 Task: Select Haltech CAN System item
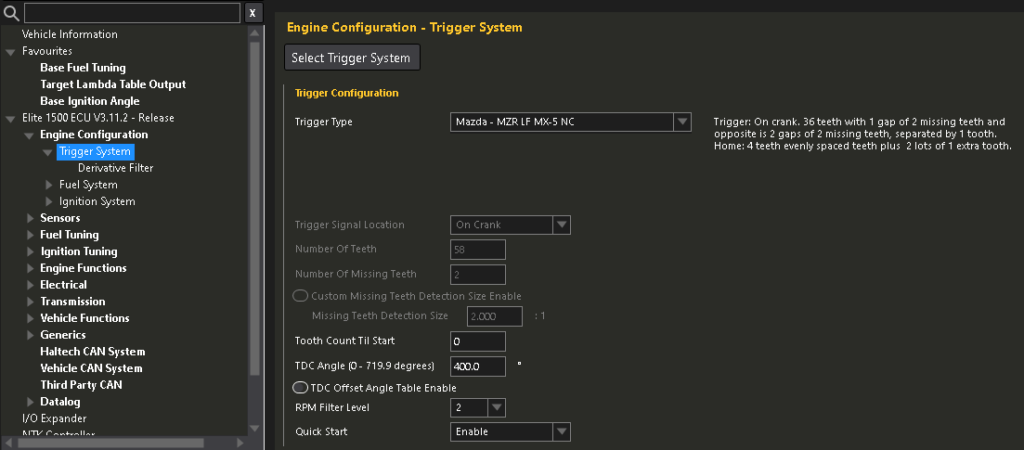point(92,352)
